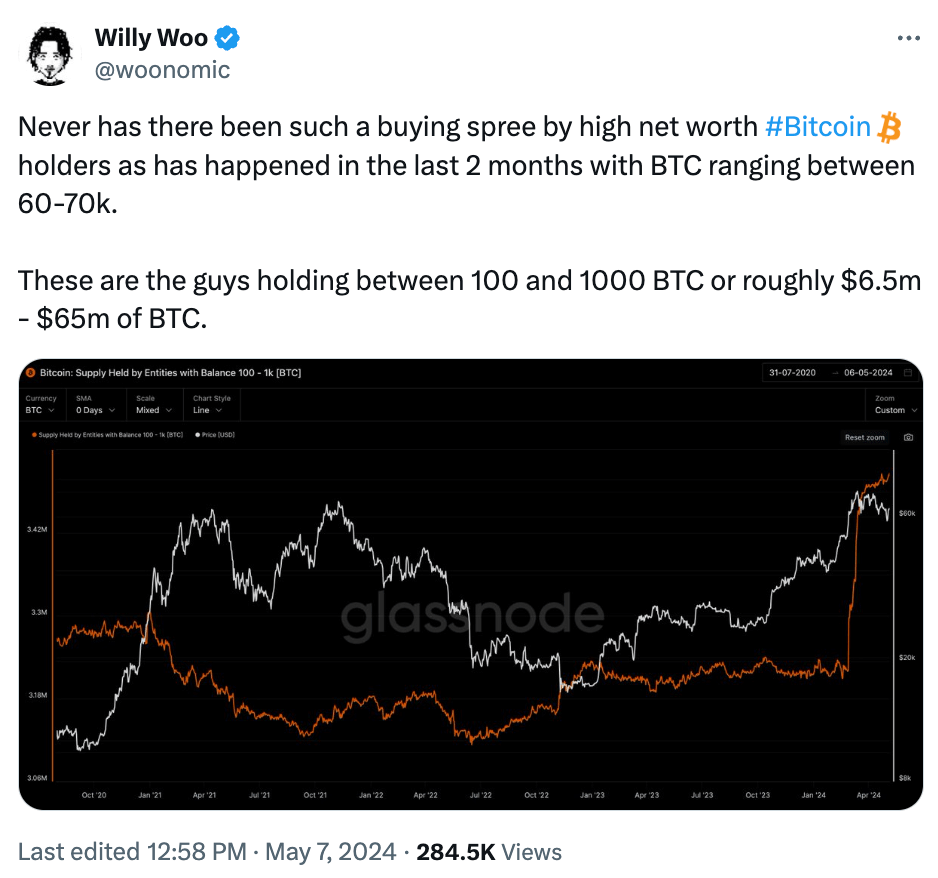Click the 31-07-2020 date range field
Image resolution: width=938 pixels, height=878 pixels.
793,371
